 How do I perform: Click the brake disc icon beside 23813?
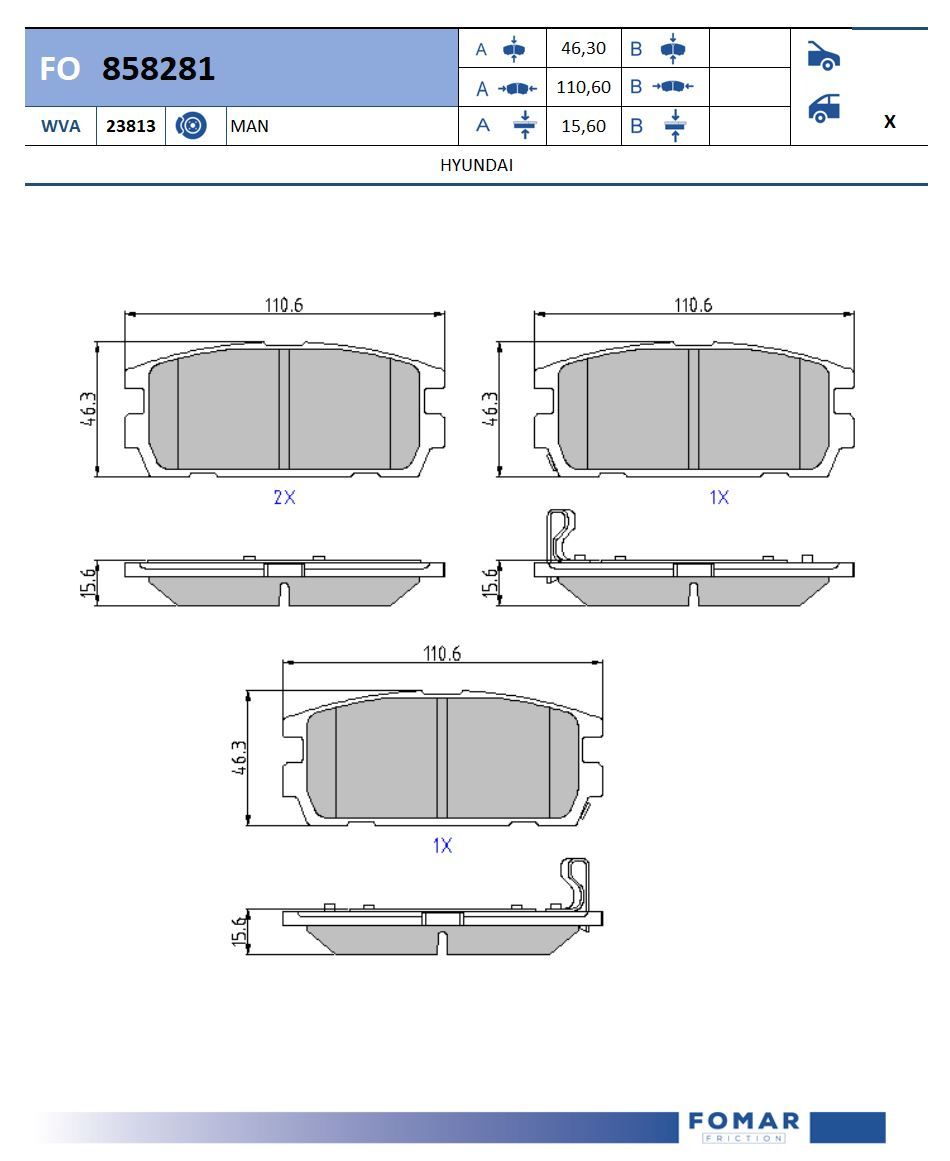pos(191,126)
